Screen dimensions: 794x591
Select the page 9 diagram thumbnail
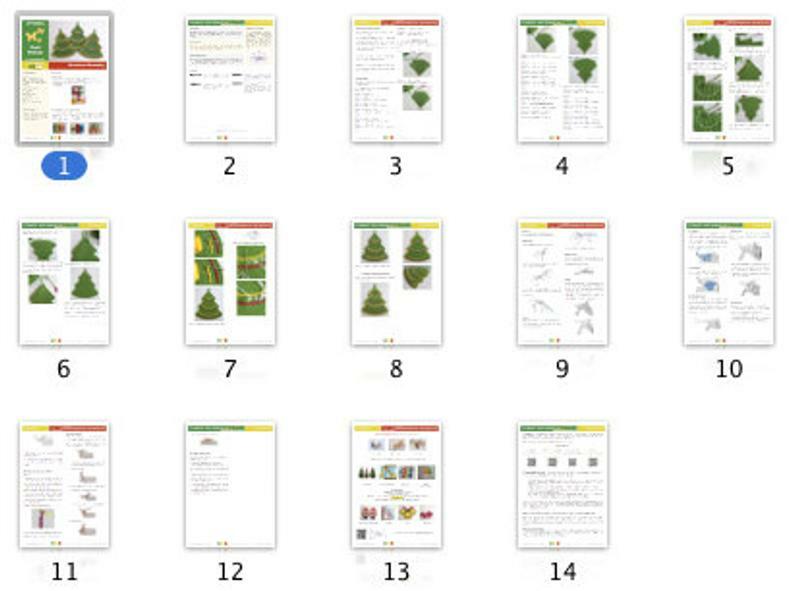pyautogui.click(x=562, y=282)
